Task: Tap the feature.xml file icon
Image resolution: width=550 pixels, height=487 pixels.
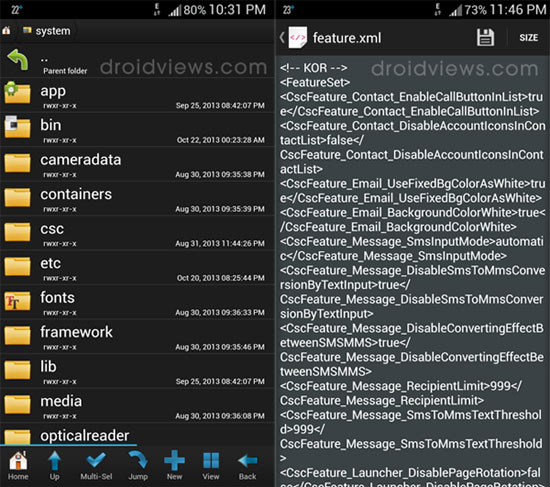Action: (297, 37)
